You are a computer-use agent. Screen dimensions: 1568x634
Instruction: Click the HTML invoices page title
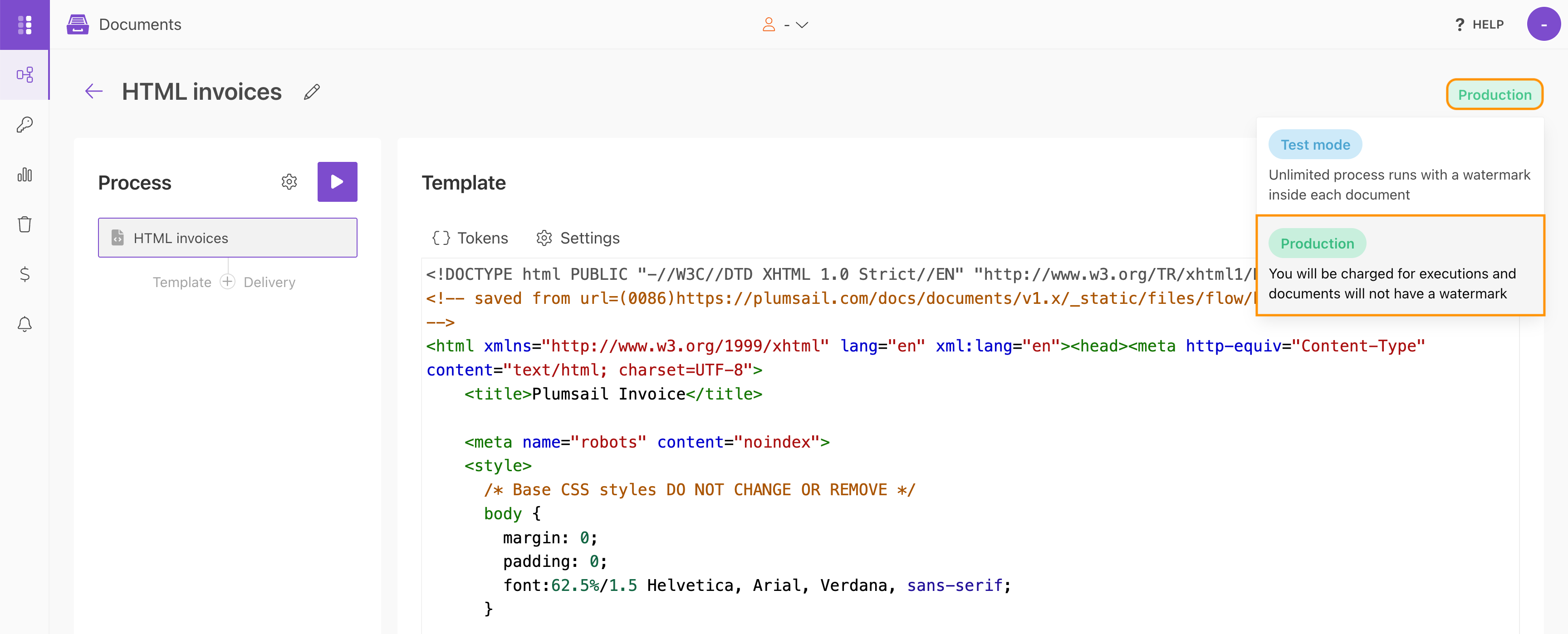(x=202, y=92)
